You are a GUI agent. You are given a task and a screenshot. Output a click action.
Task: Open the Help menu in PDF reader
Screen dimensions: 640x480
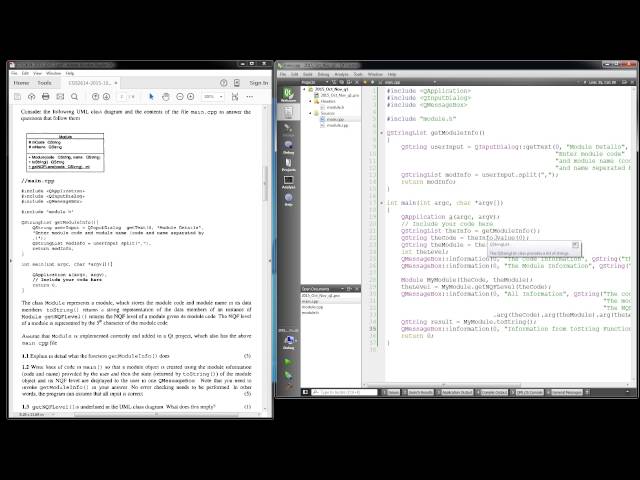click(x=70, y=73)
